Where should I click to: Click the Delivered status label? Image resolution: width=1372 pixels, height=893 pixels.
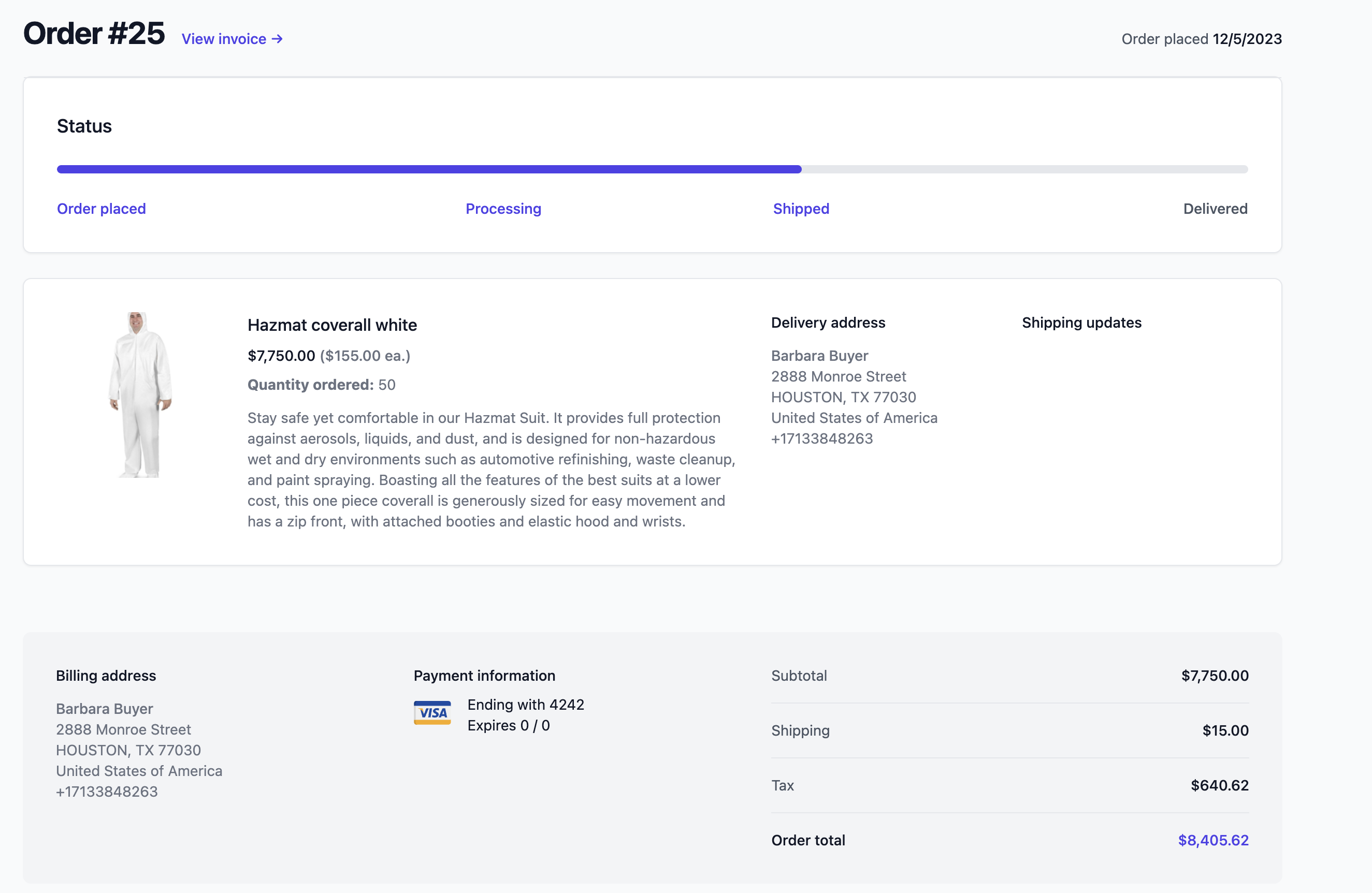tap(1215, 209)
